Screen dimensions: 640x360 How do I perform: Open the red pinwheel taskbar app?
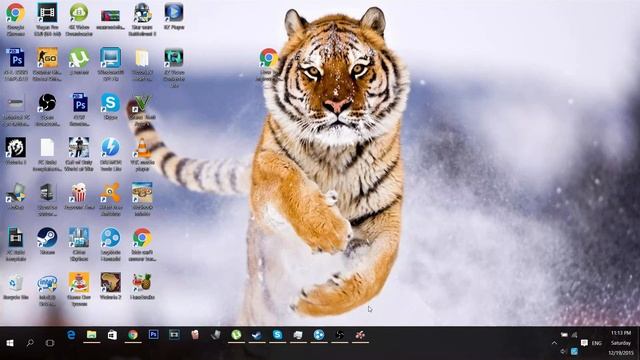360,335
